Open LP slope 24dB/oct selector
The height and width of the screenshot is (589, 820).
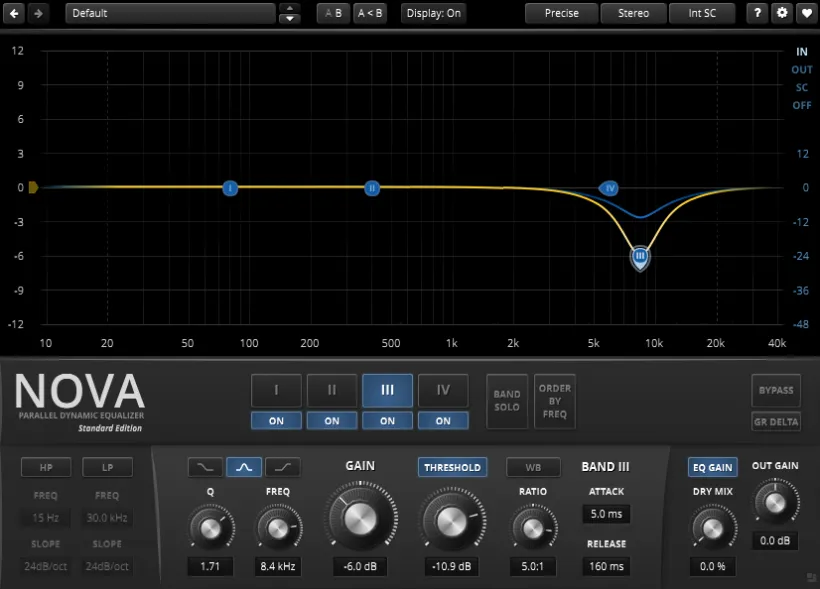click(107, 566)
